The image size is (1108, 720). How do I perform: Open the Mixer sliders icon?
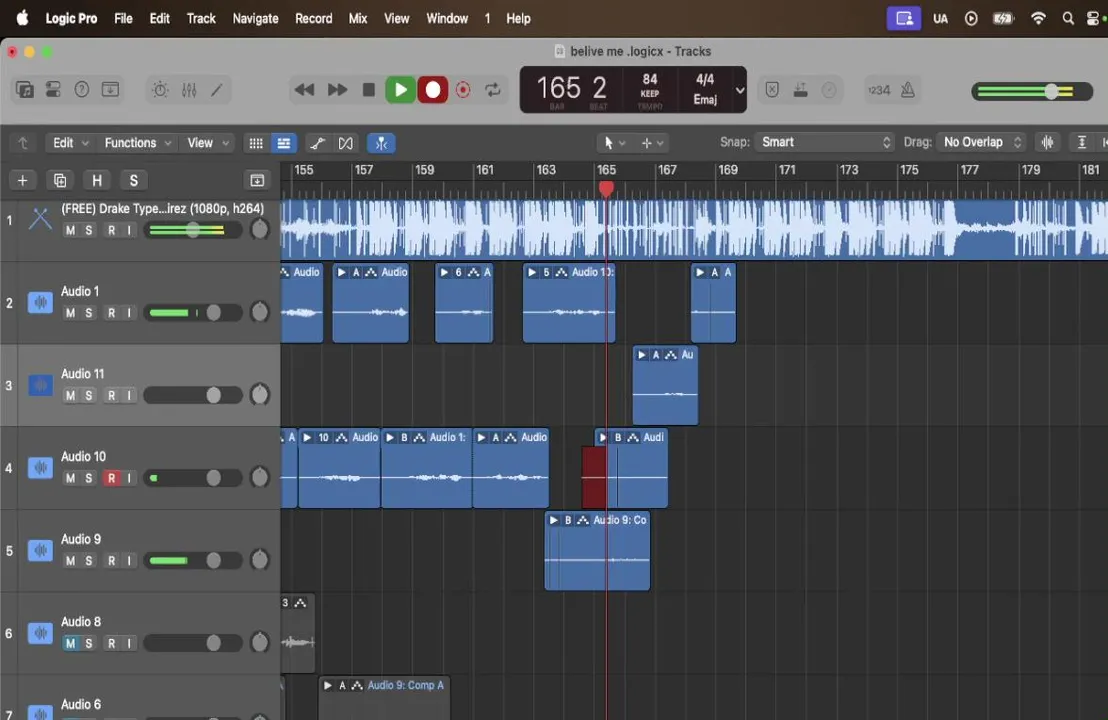pos(189,90)
